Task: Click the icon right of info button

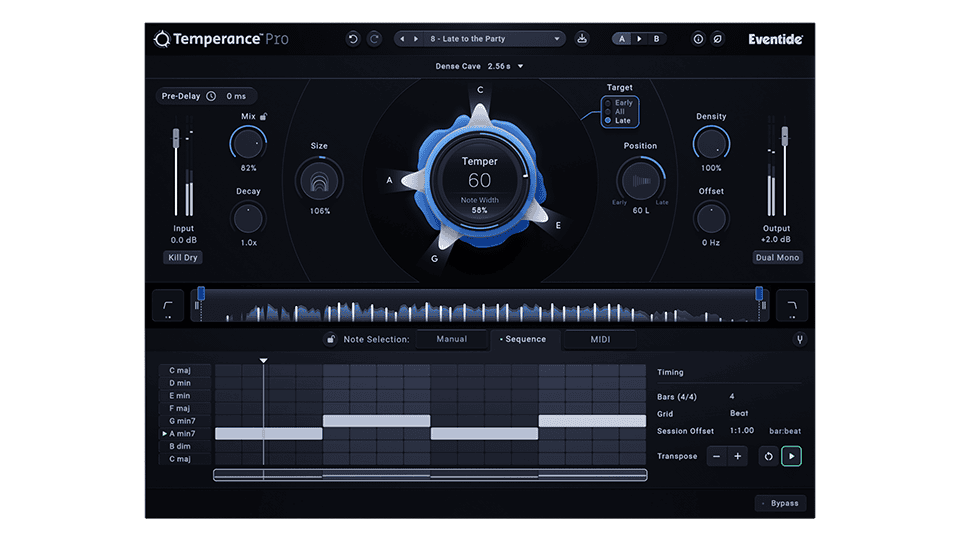Action: (718, 39)
